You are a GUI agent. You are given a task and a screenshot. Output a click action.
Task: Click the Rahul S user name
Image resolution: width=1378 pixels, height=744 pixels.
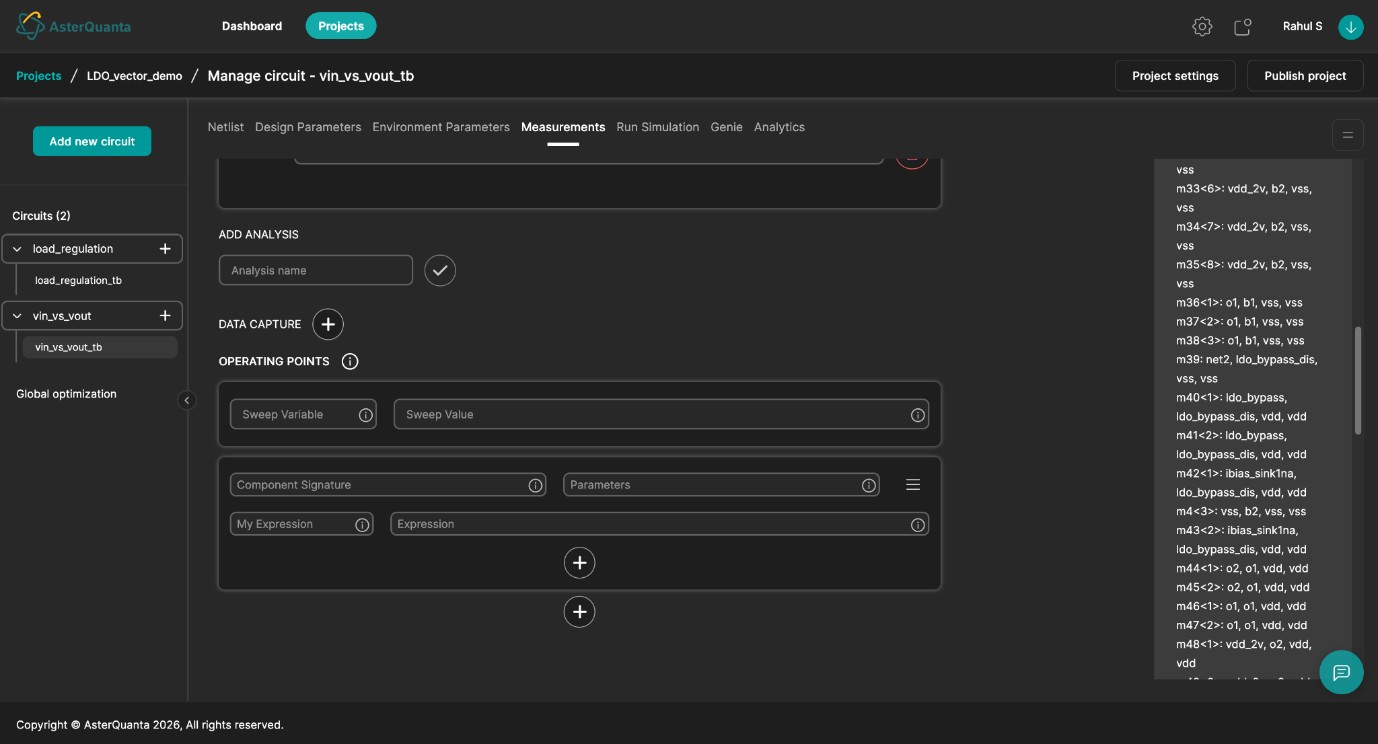pyautogui.click(x=1302, y=27)
